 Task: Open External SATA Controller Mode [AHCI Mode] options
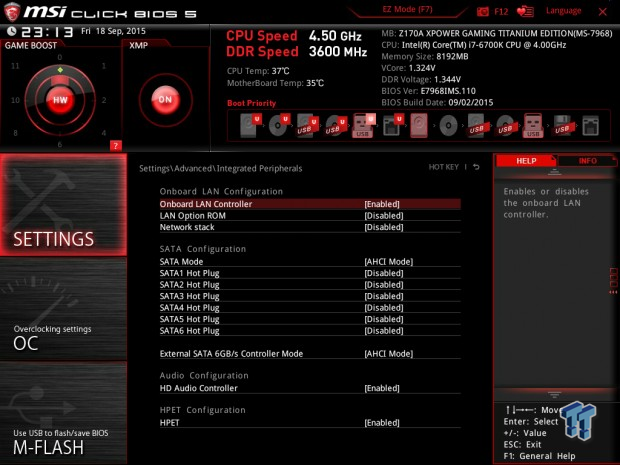coord(388,353)
